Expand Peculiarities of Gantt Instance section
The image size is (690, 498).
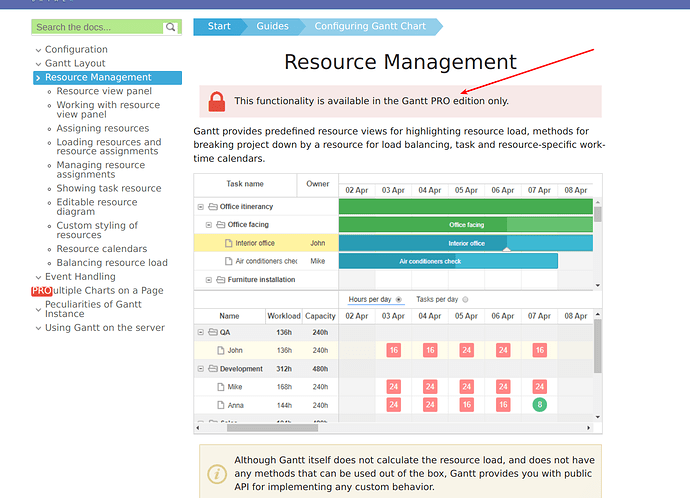click(38, 310)
